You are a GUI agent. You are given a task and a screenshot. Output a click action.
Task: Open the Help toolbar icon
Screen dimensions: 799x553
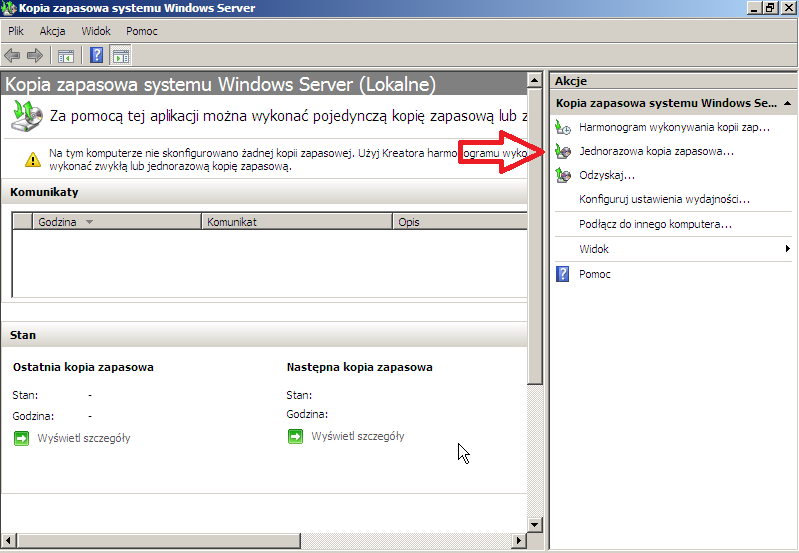[96, 55]
